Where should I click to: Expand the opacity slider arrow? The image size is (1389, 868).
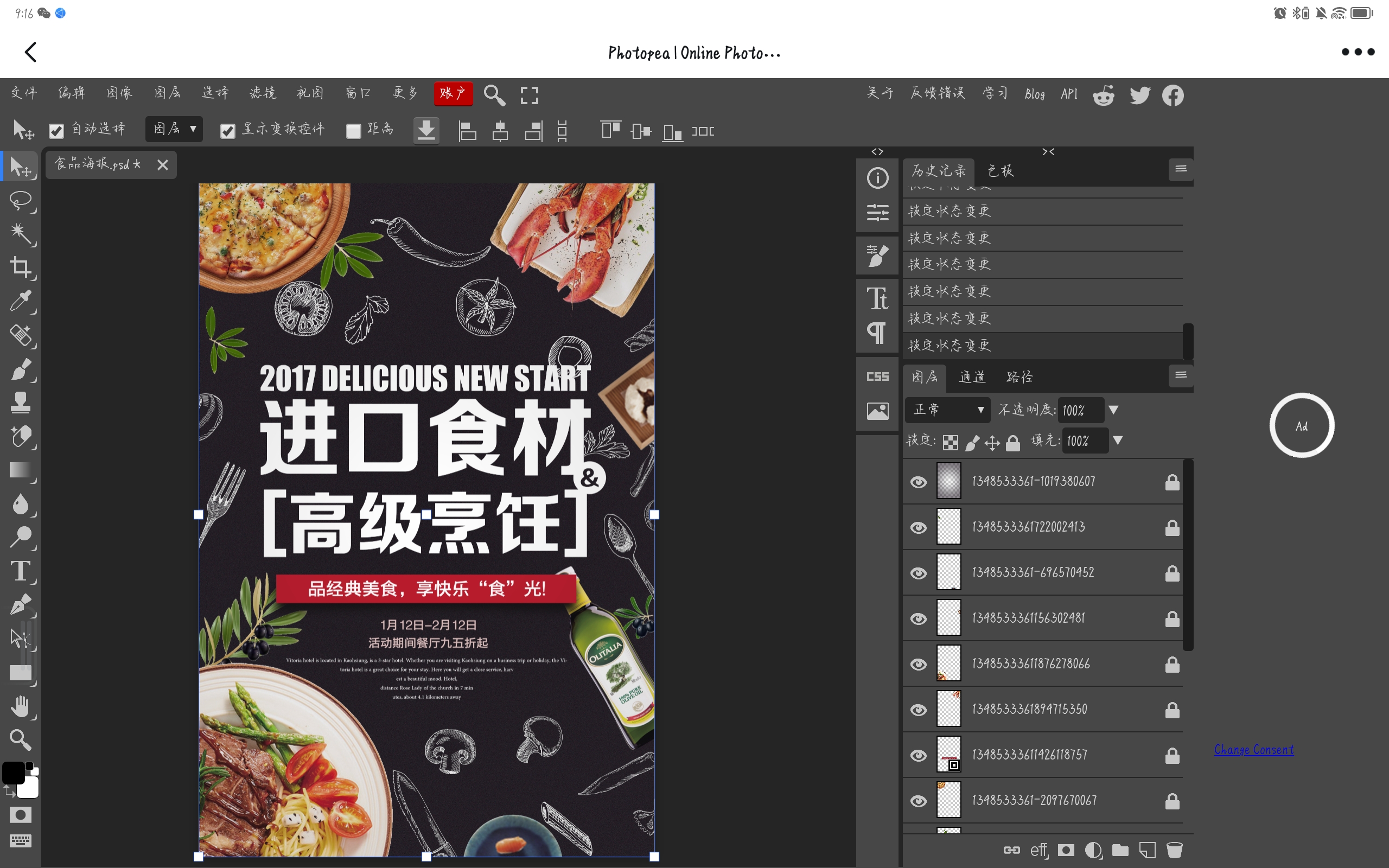(1113, 410)
